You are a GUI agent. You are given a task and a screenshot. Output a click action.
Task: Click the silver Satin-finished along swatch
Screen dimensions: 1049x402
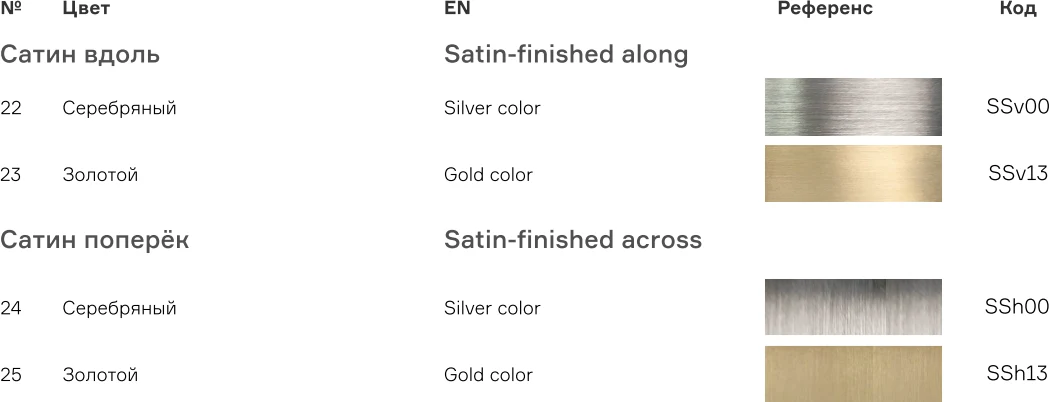[x=853, y=107]
